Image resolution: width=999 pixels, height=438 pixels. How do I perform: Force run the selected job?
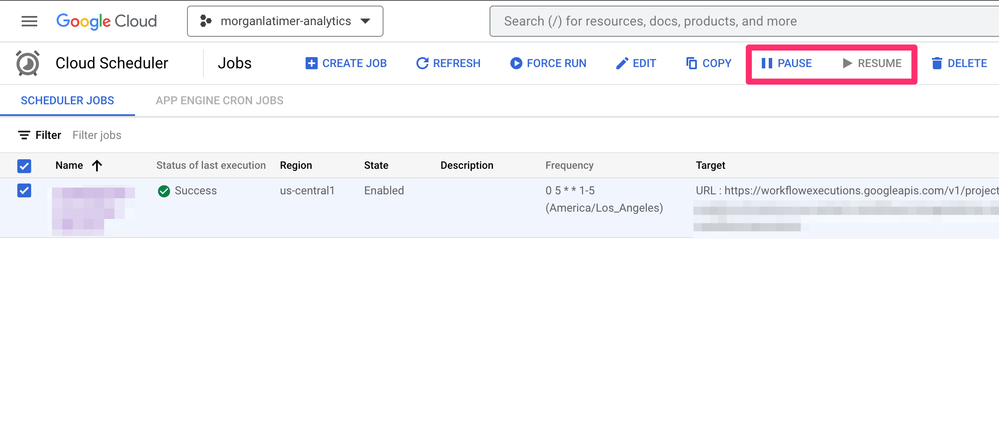click(x=548, y=63)
